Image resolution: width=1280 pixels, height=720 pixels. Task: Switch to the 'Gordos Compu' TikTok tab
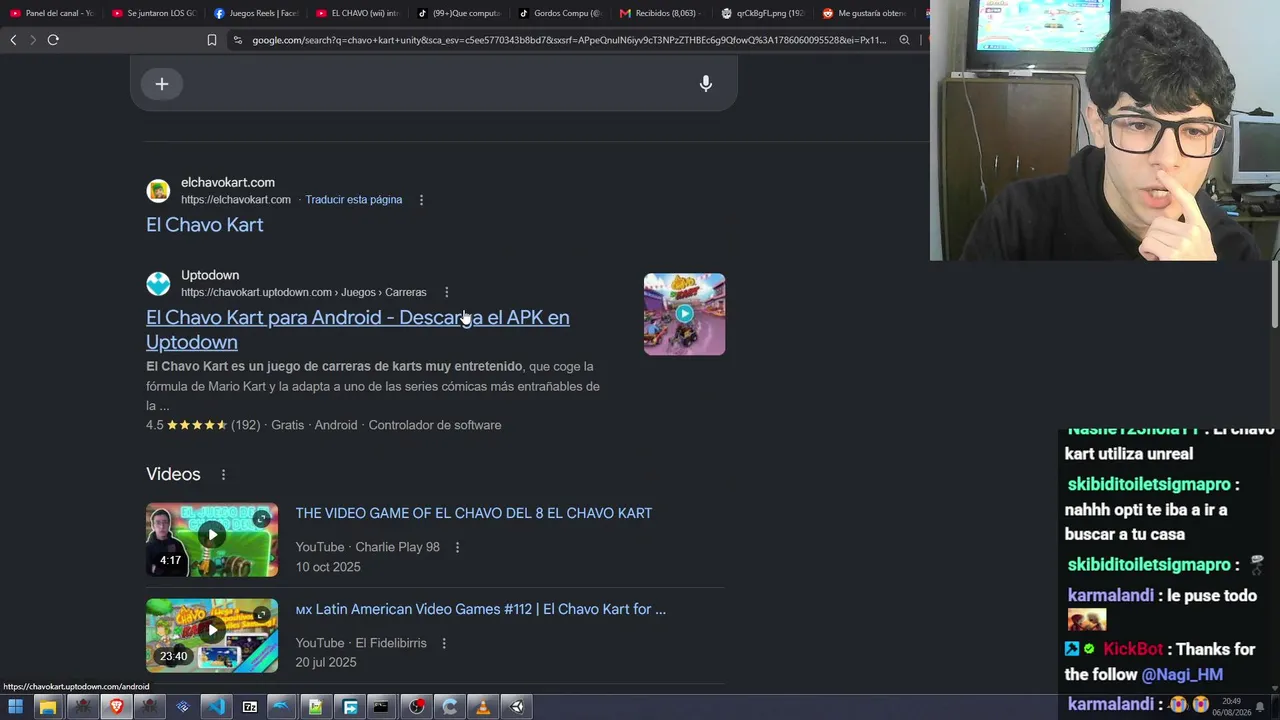coord(561,13)
